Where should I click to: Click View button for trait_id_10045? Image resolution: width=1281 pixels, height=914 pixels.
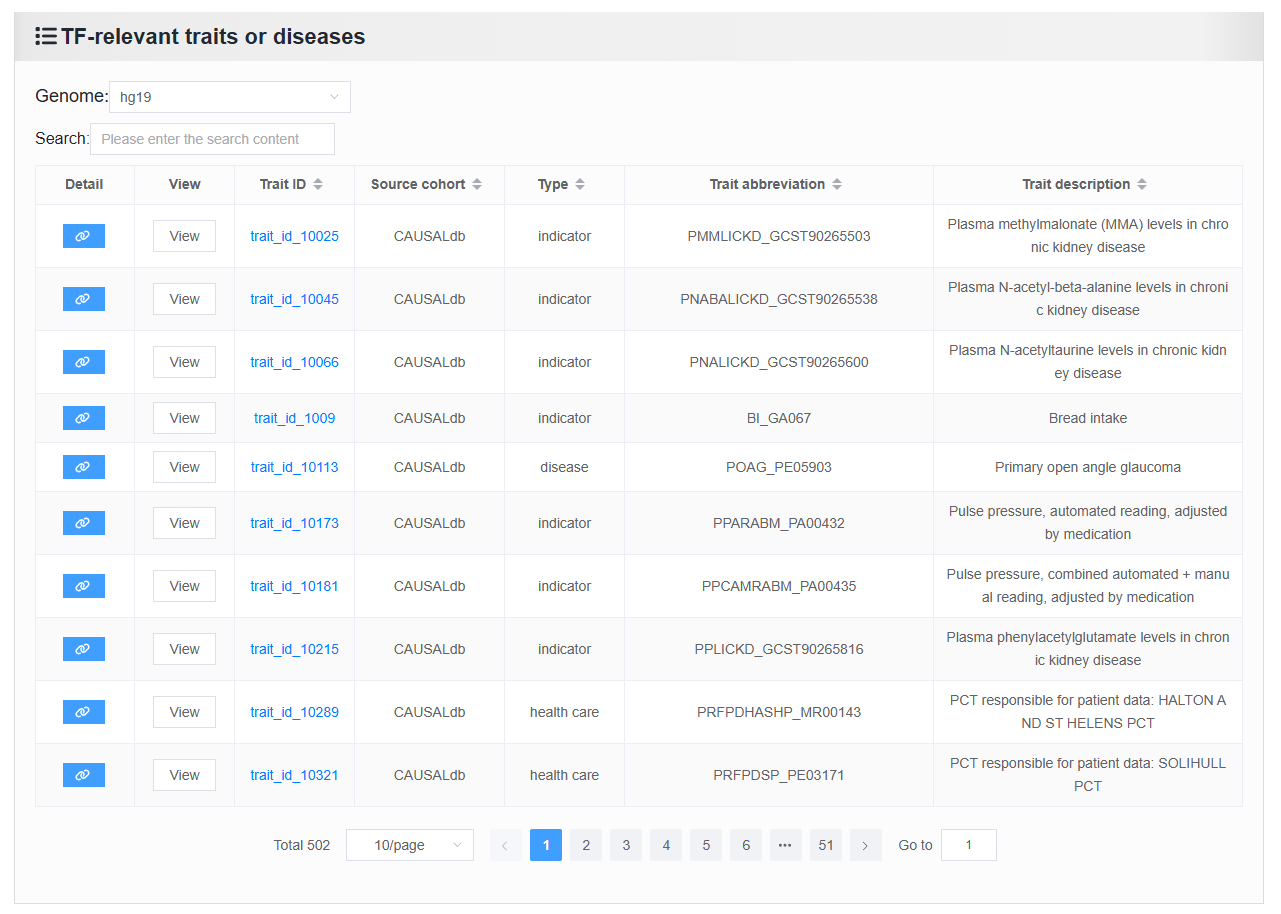(x=184, y=299)
